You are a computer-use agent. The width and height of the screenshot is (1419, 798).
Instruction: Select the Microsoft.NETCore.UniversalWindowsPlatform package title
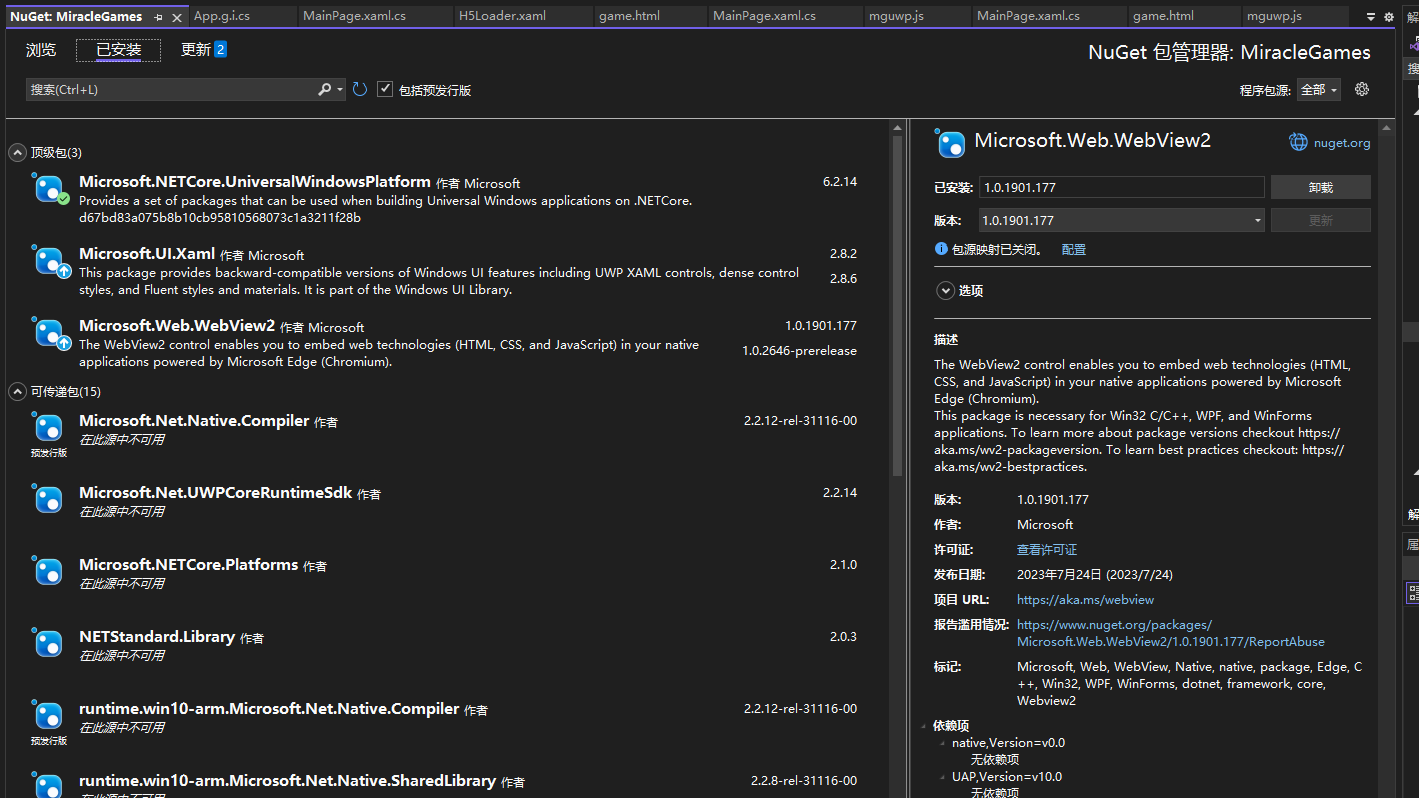click(x=255, y=182)
